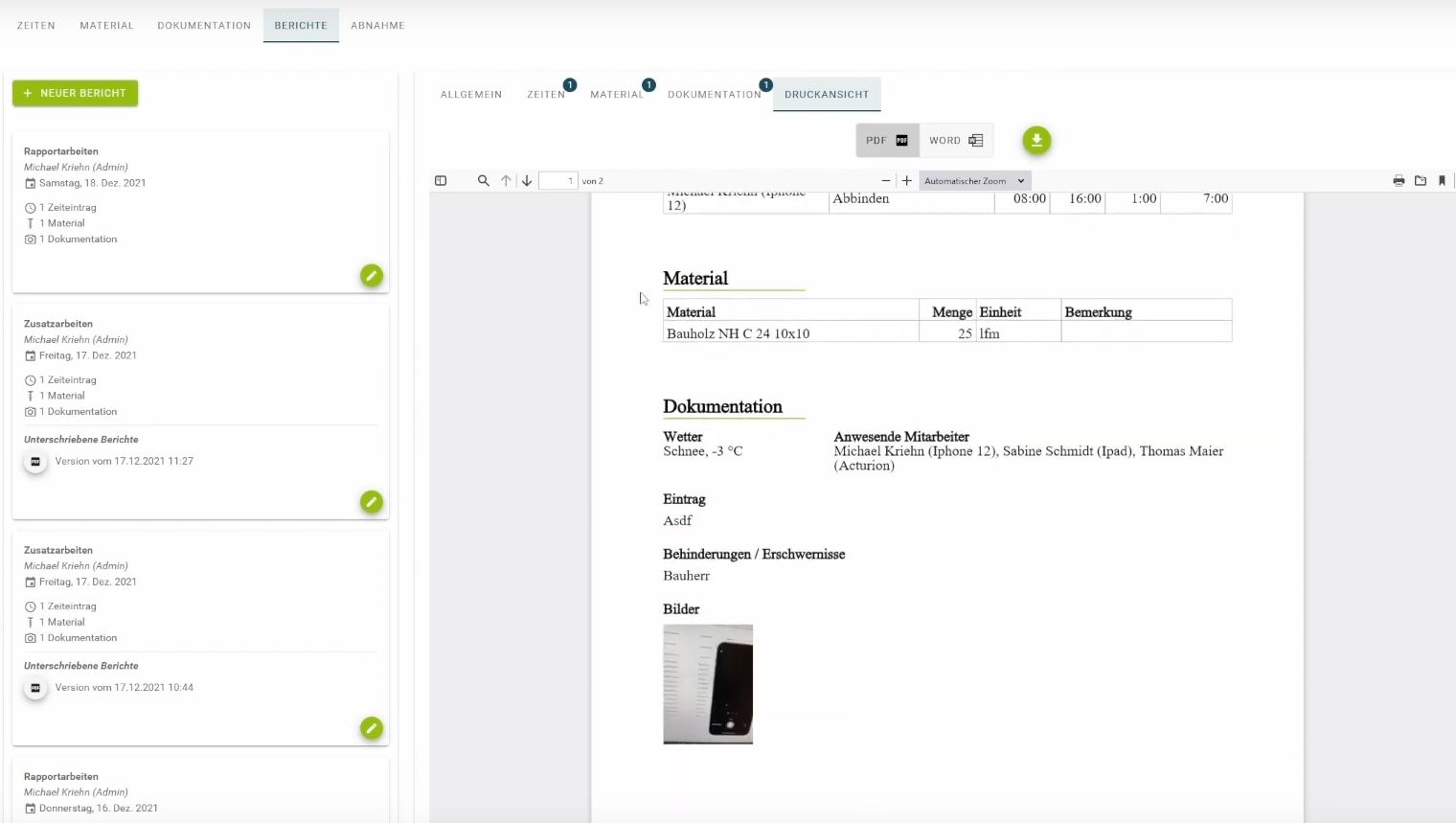1456x823 pixels.
Task: Print the report document
Action: pyautogui.click(x=1399, y=180)
